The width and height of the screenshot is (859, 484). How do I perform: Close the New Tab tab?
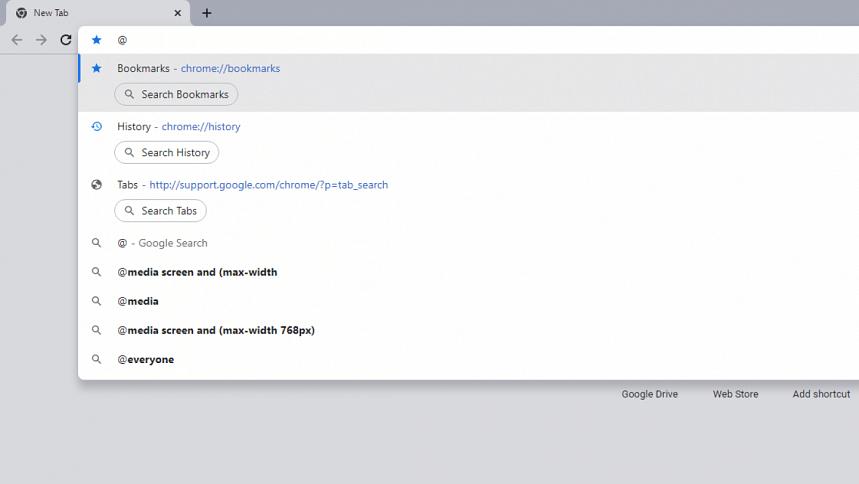177,13
